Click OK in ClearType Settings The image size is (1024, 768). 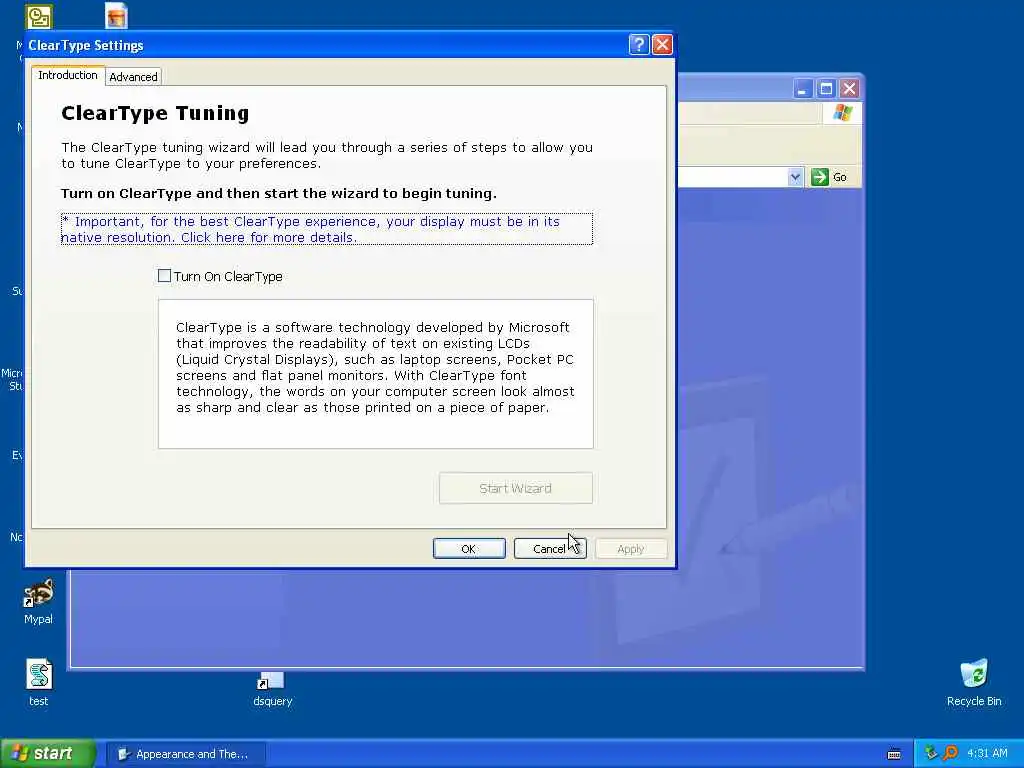tap(469, 549)
